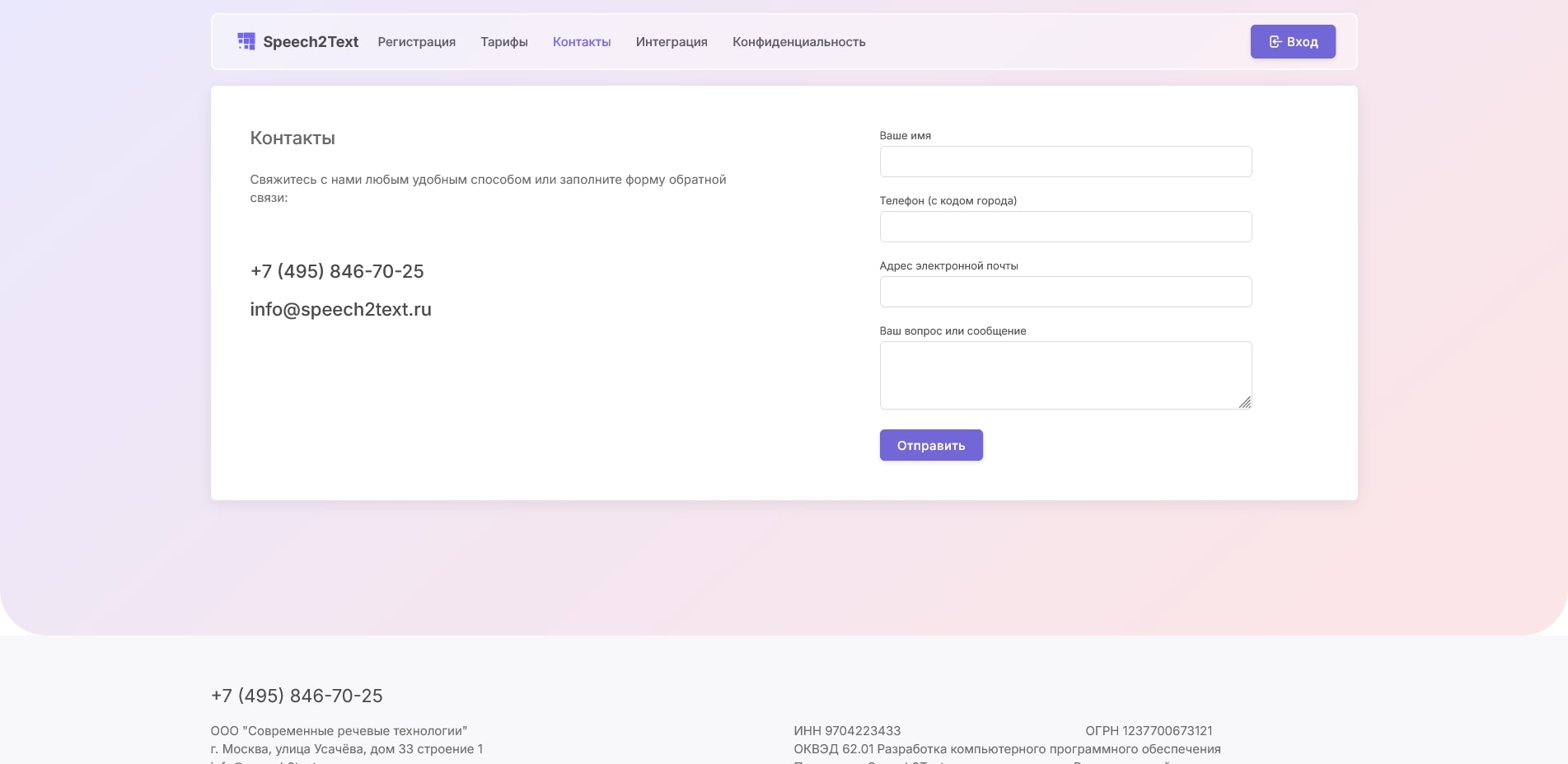
Task: Open the Интеграция section
Action: [x=672, y=42]
